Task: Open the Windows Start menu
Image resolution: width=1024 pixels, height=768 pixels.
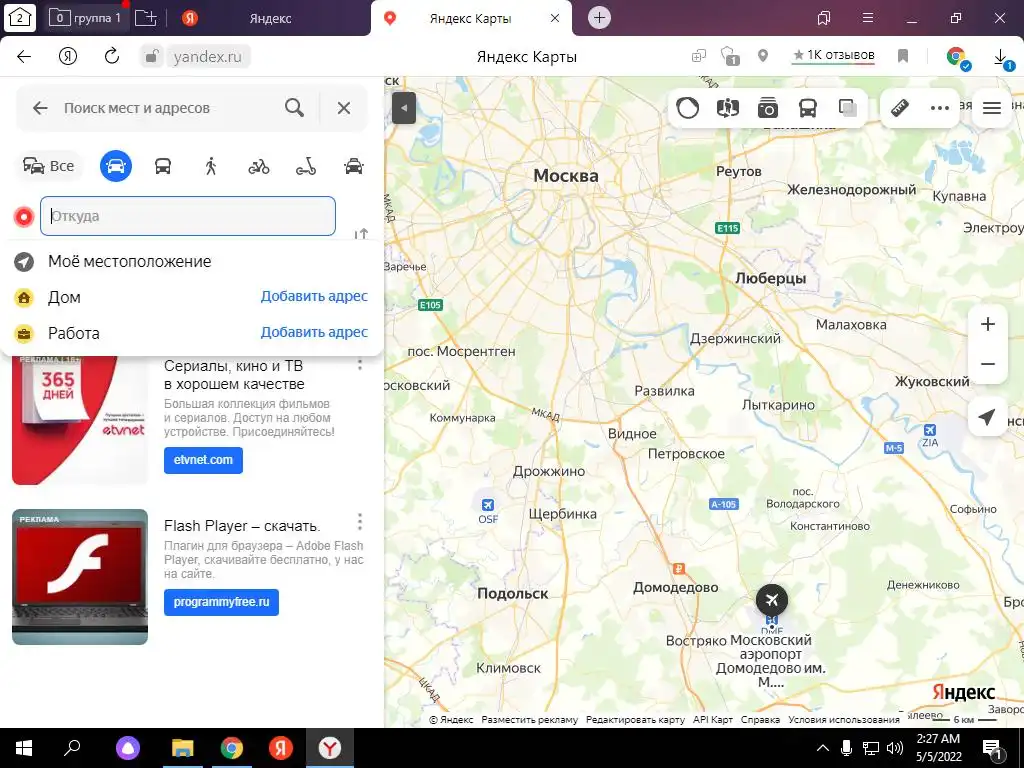Action: point(24,748)
